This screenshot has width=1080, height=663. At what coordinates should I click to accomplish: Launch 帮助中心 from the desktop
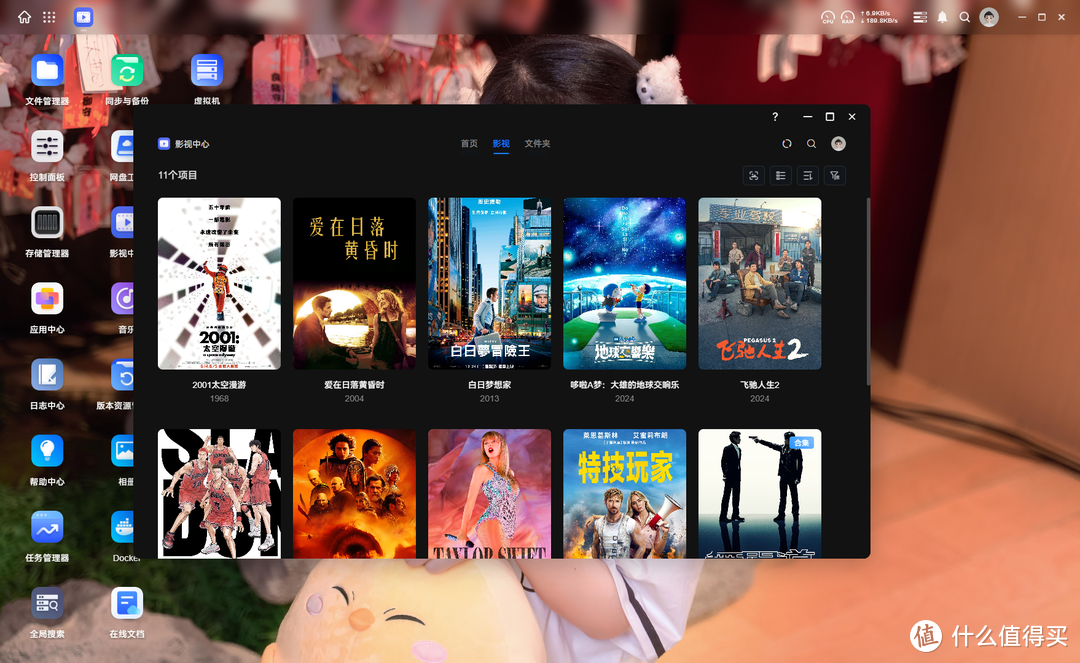47,452
